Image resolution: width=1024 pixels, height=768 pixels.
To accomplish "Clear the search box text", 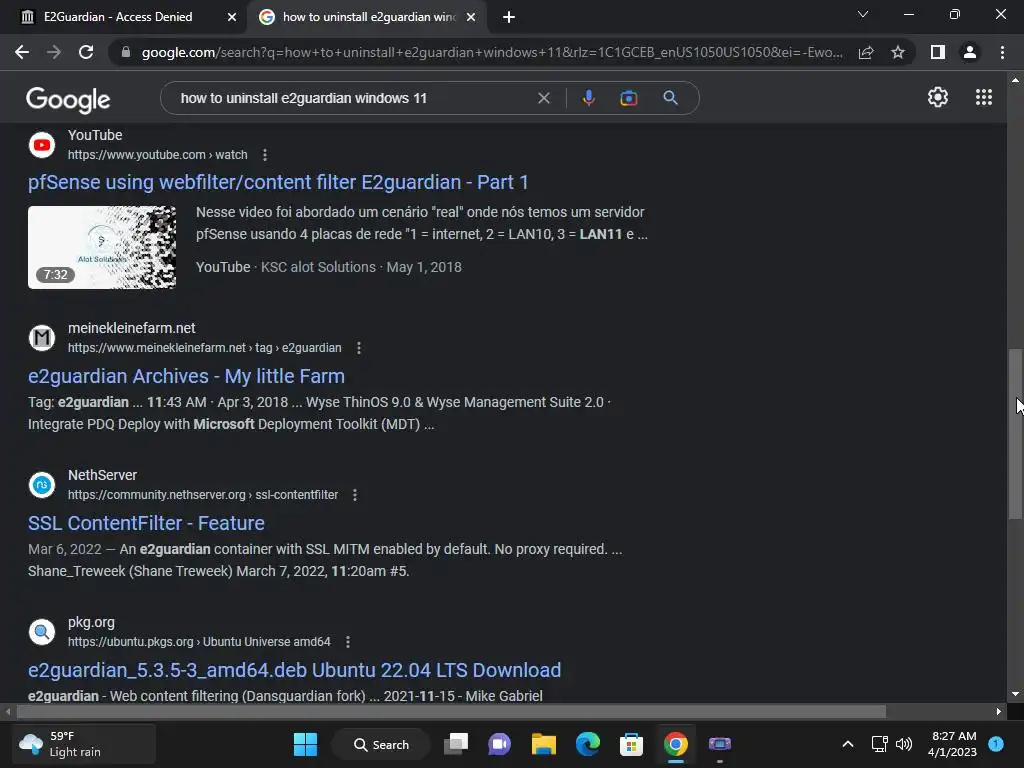I will pyautogui.click(x=543, y=98).
